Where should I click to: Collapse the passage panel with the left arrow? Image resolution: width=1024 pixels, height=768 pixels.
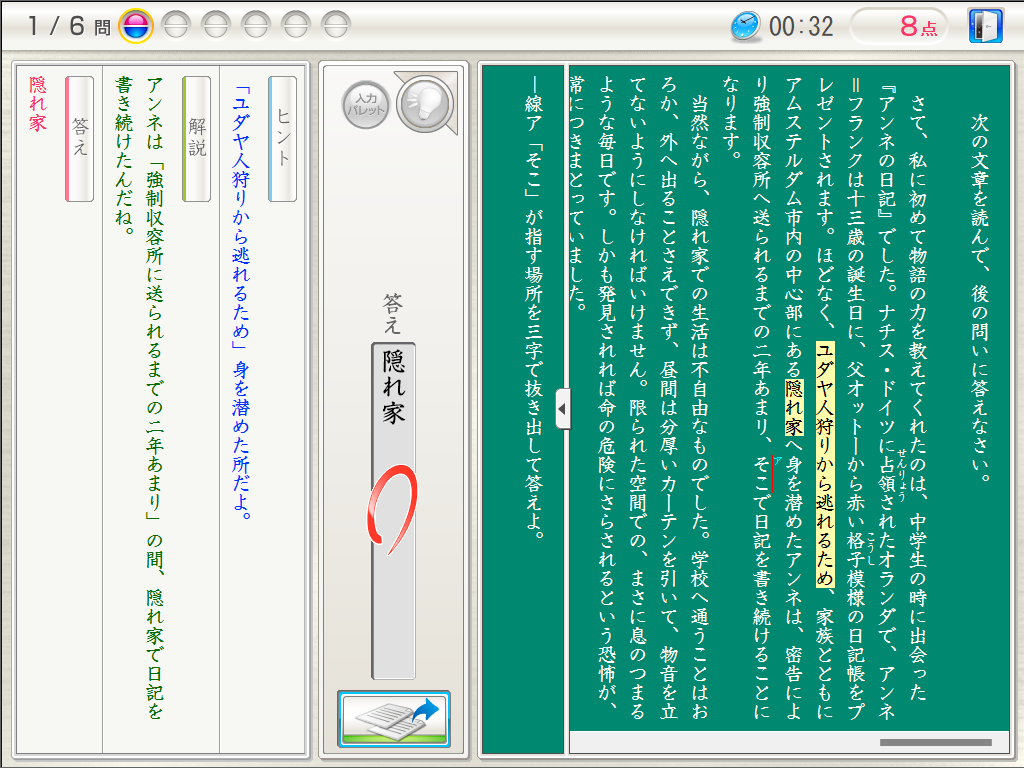562,409
